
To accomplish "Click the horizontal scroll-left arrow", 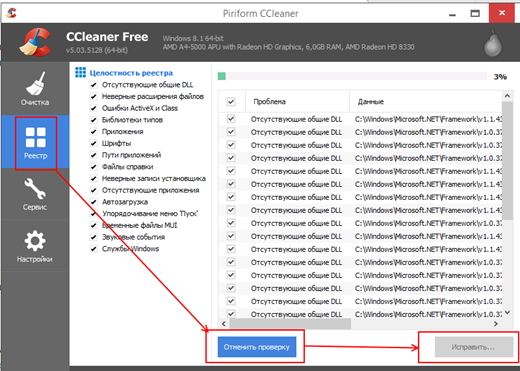I will (224, 324).
